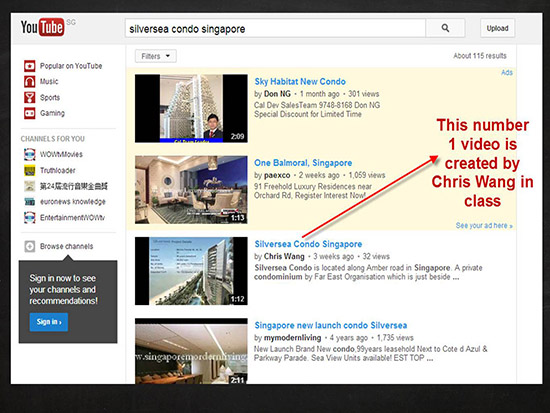Click the Ads label link
This screenshot has width=550, height=413.
pyautogui.click(x=507, y=73)
